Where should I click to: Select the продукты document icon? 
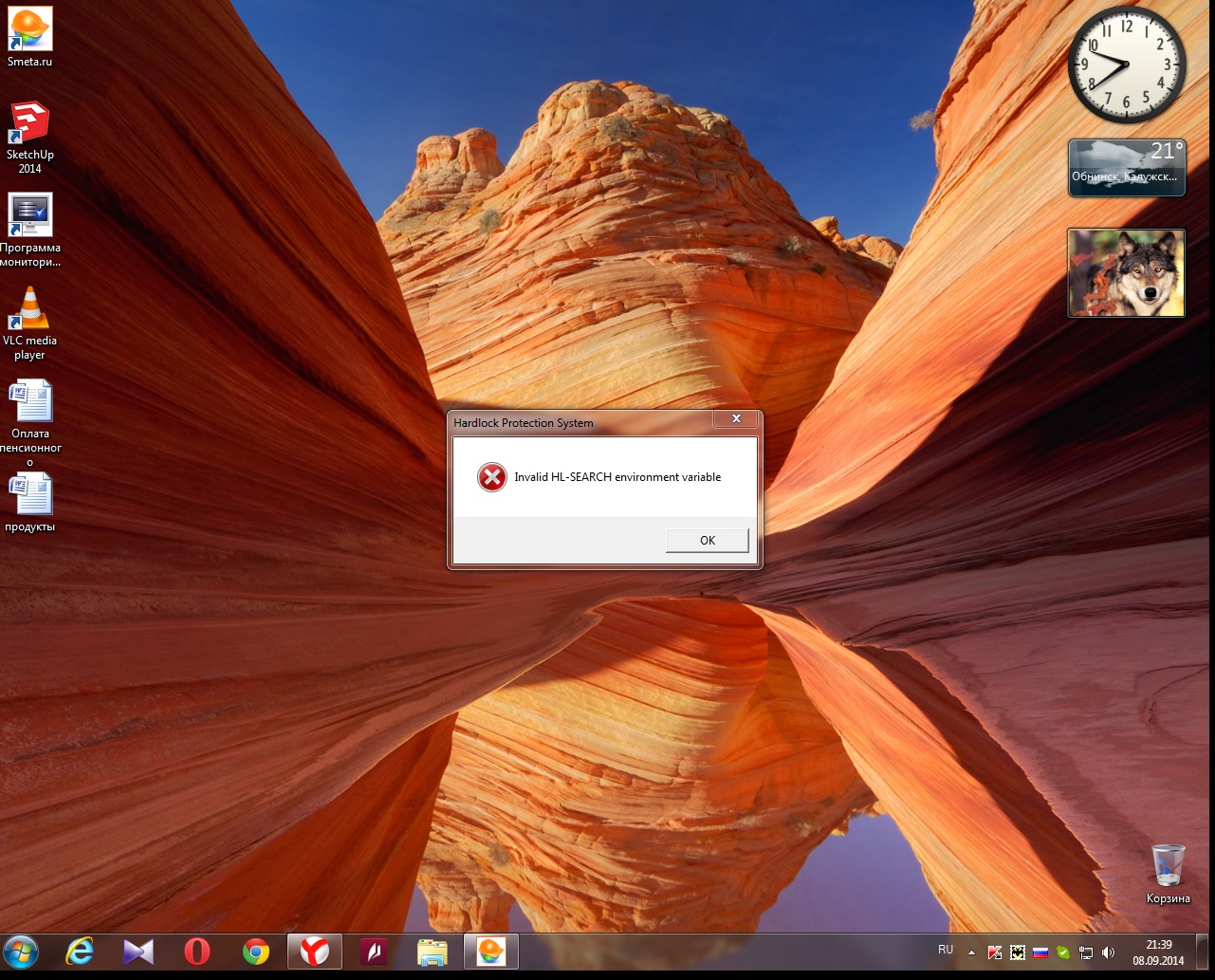(x=29, y=503)
